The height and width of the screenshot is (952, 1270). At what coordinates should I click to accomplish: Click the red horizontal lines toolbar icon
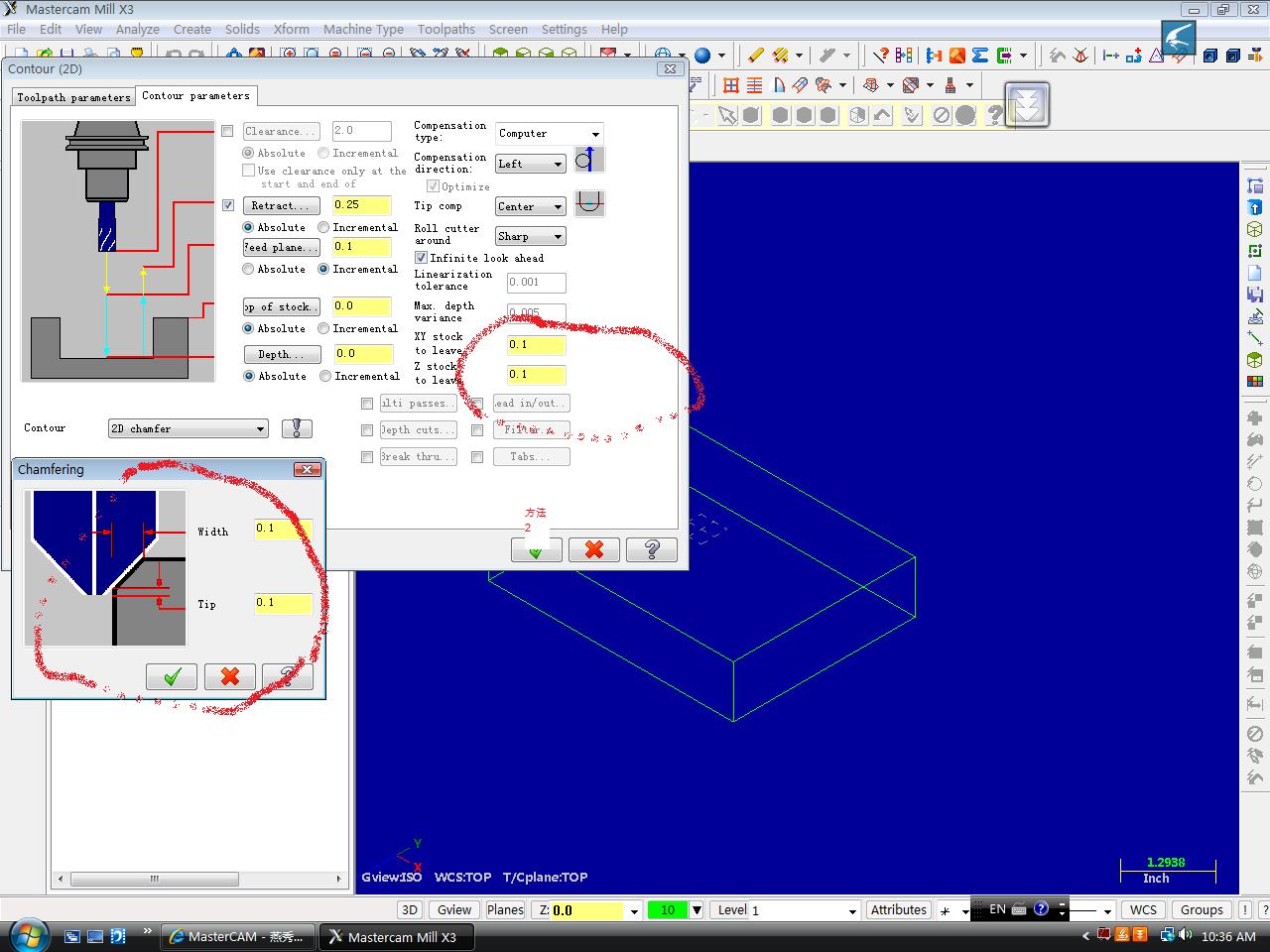(755, 85)
